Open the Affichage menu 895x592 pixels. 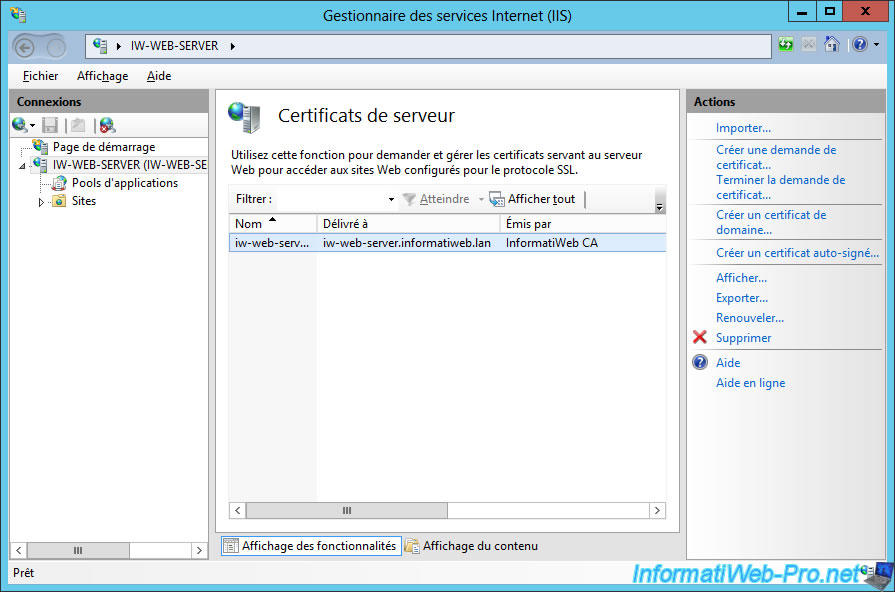(x=102, y=76)
